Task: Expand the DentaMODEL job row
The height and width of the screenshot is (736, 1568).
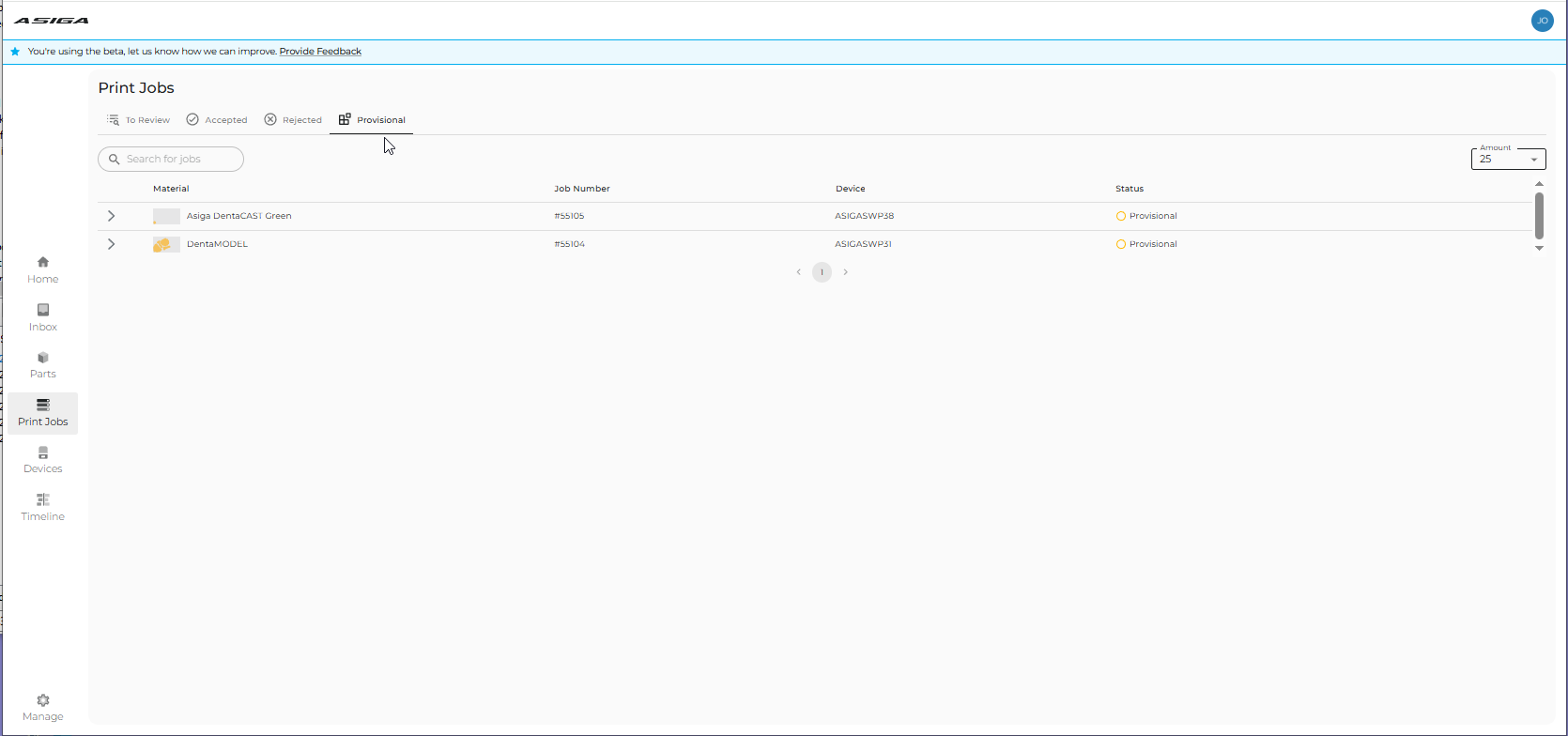Action: [x=111, y=244]
